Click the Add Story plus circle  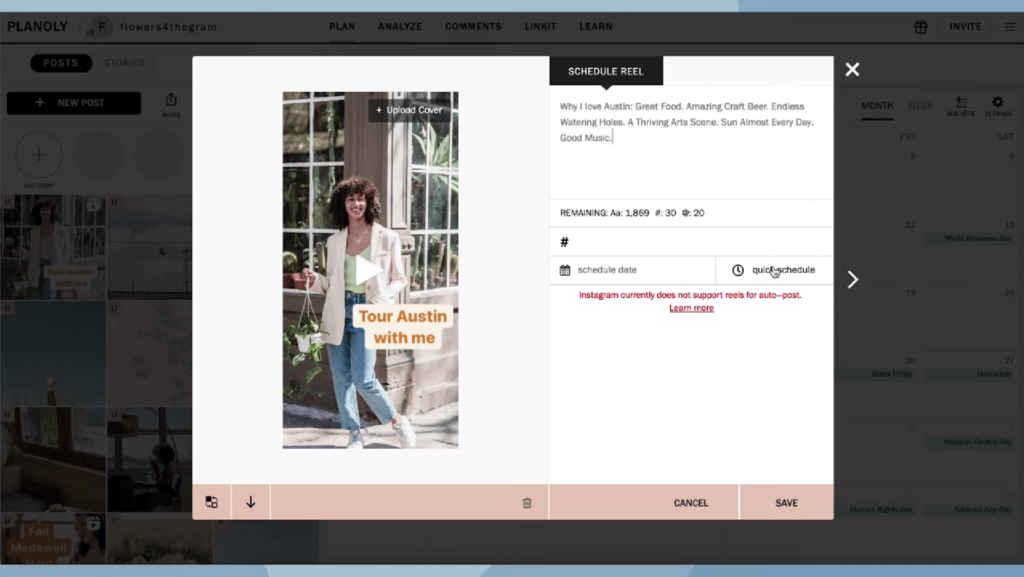click(39, 155)
